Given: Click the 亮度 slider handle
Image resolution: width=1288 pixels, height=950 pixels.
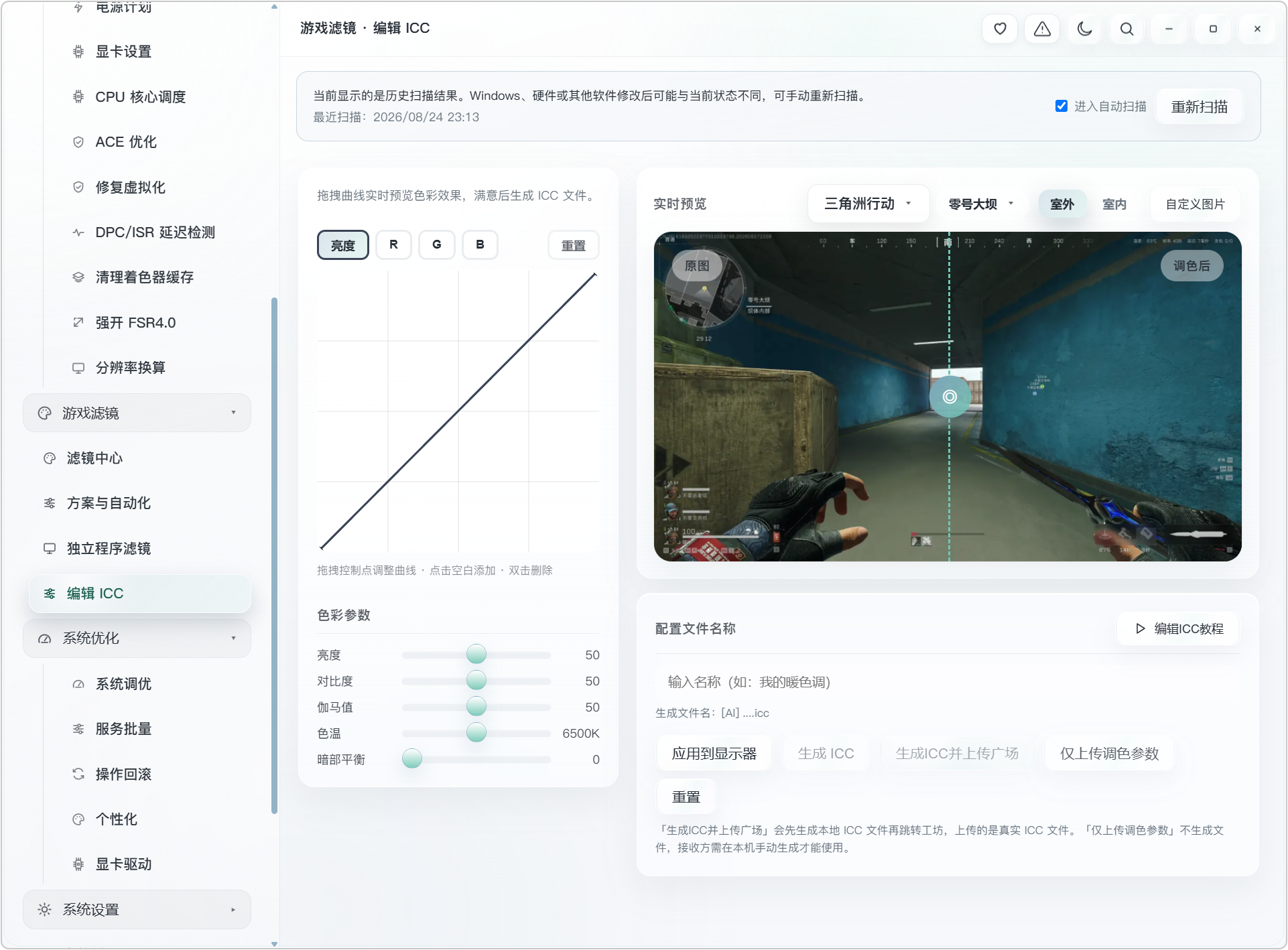Looking at the screenshot, I should (x=476, y=654).
